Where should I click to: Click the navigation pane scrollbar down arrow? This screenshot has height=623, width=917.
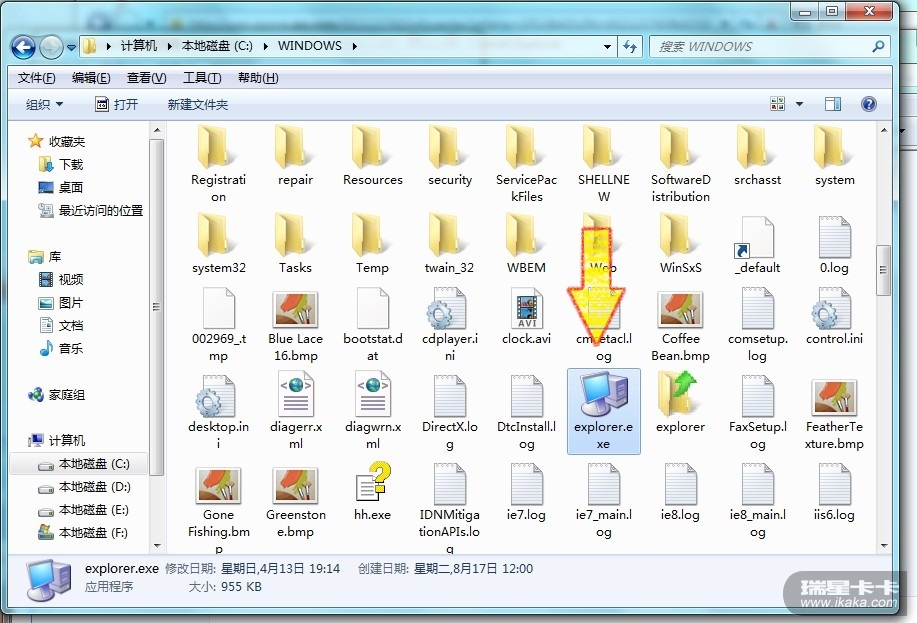(x=157, y=546)
